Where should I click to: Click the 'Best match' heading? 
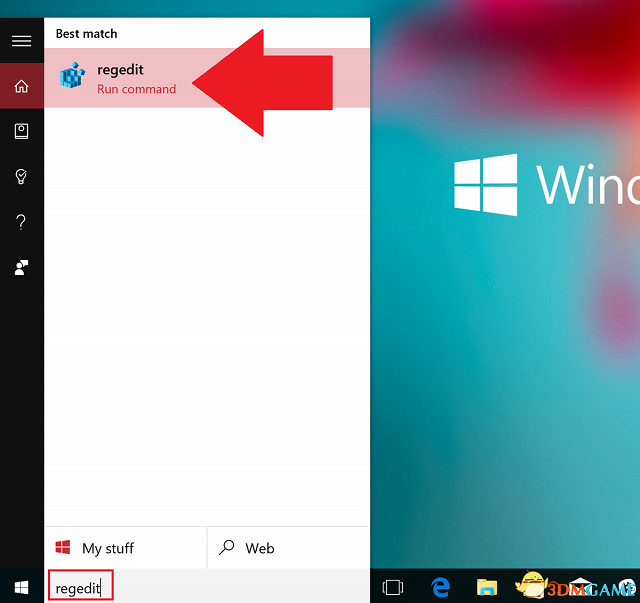point(86,34)
